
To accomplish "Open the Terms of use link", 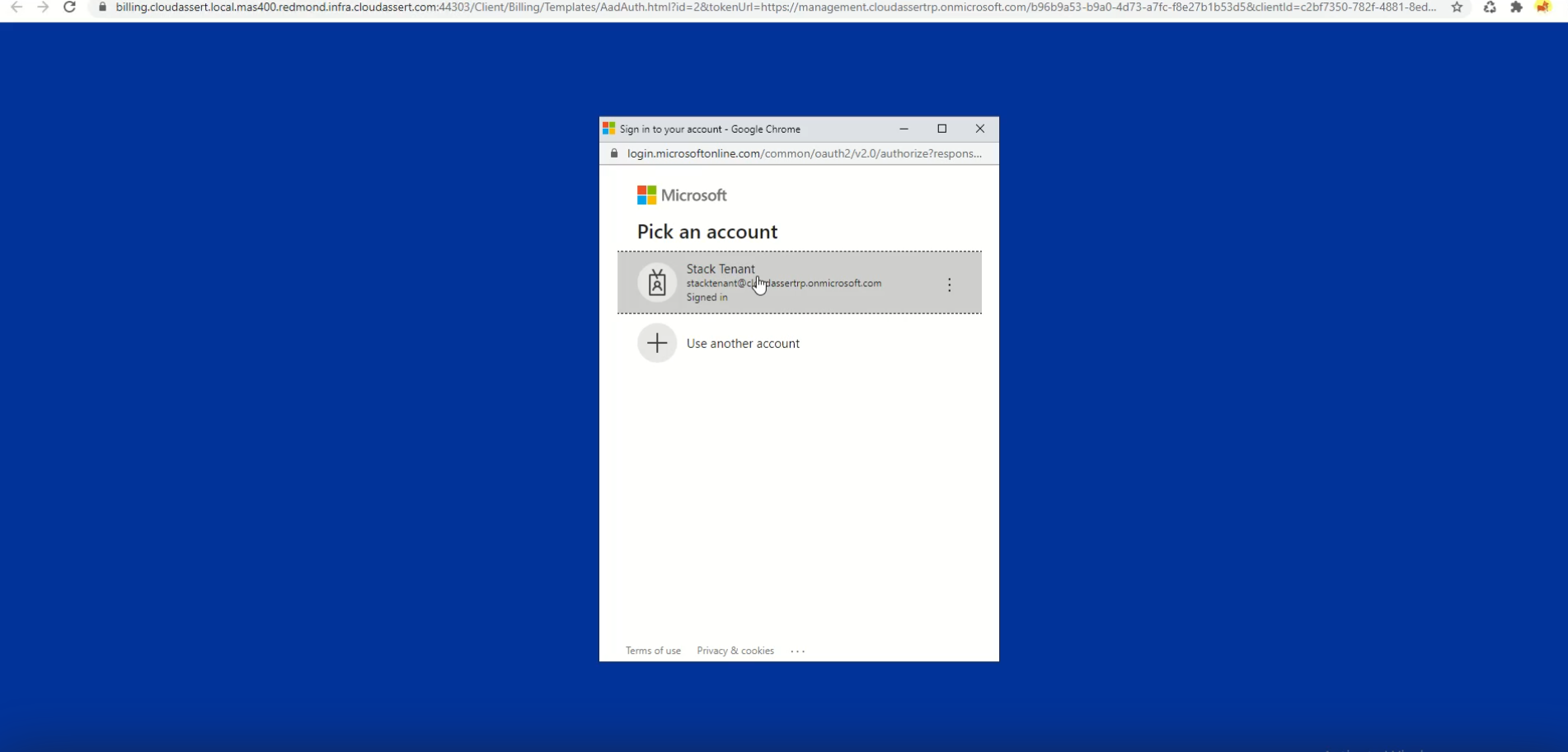I will [653, 651].
